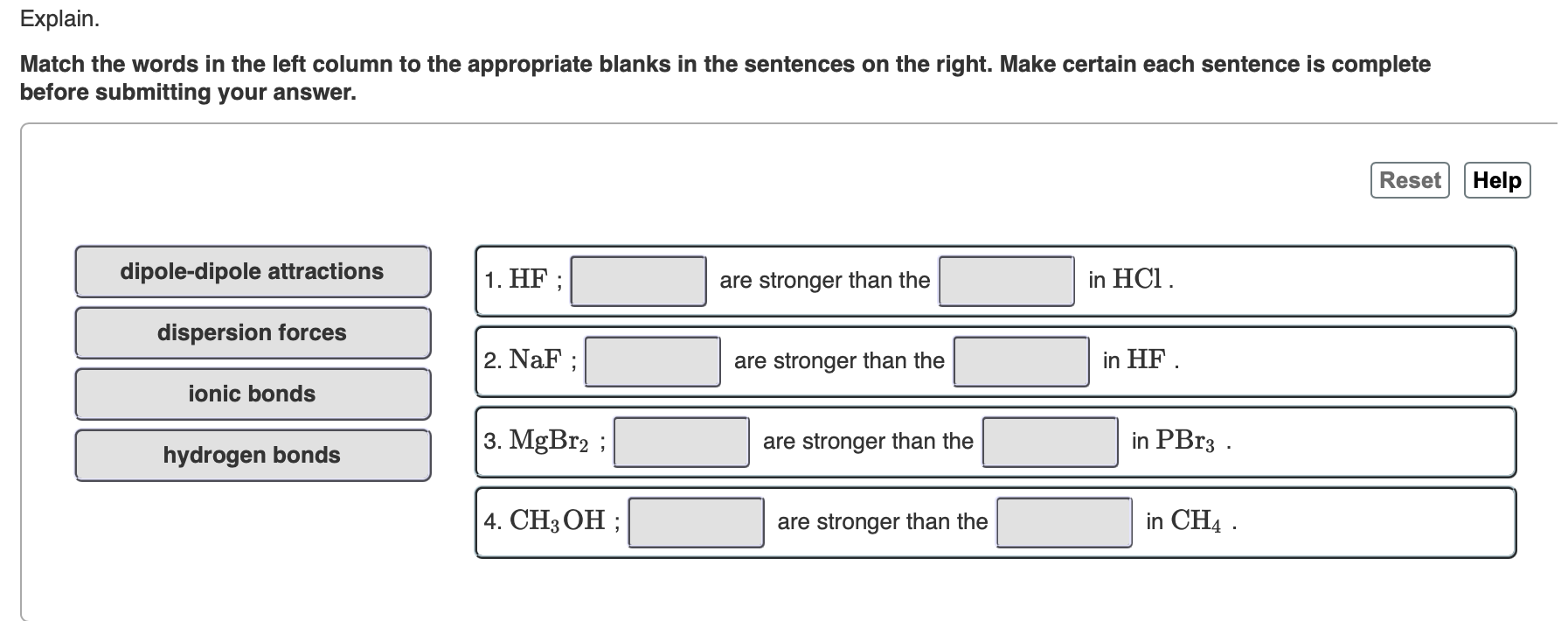Select the "dispersion forces" answer tile

point(252,332)
